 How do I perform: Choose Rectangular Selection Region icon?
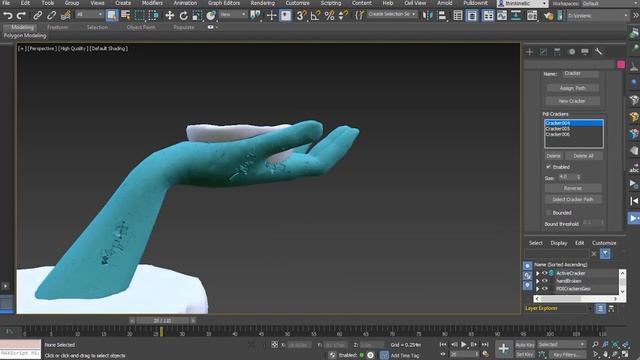(140, 16)
